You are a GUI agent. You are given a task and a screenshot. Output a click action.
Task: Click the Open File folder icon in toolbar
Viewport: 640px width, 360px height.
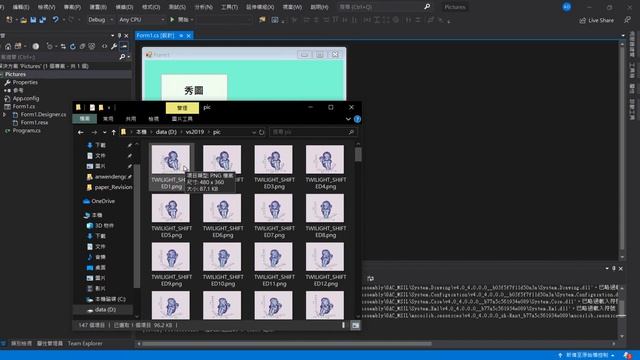(x=24, y=20)
